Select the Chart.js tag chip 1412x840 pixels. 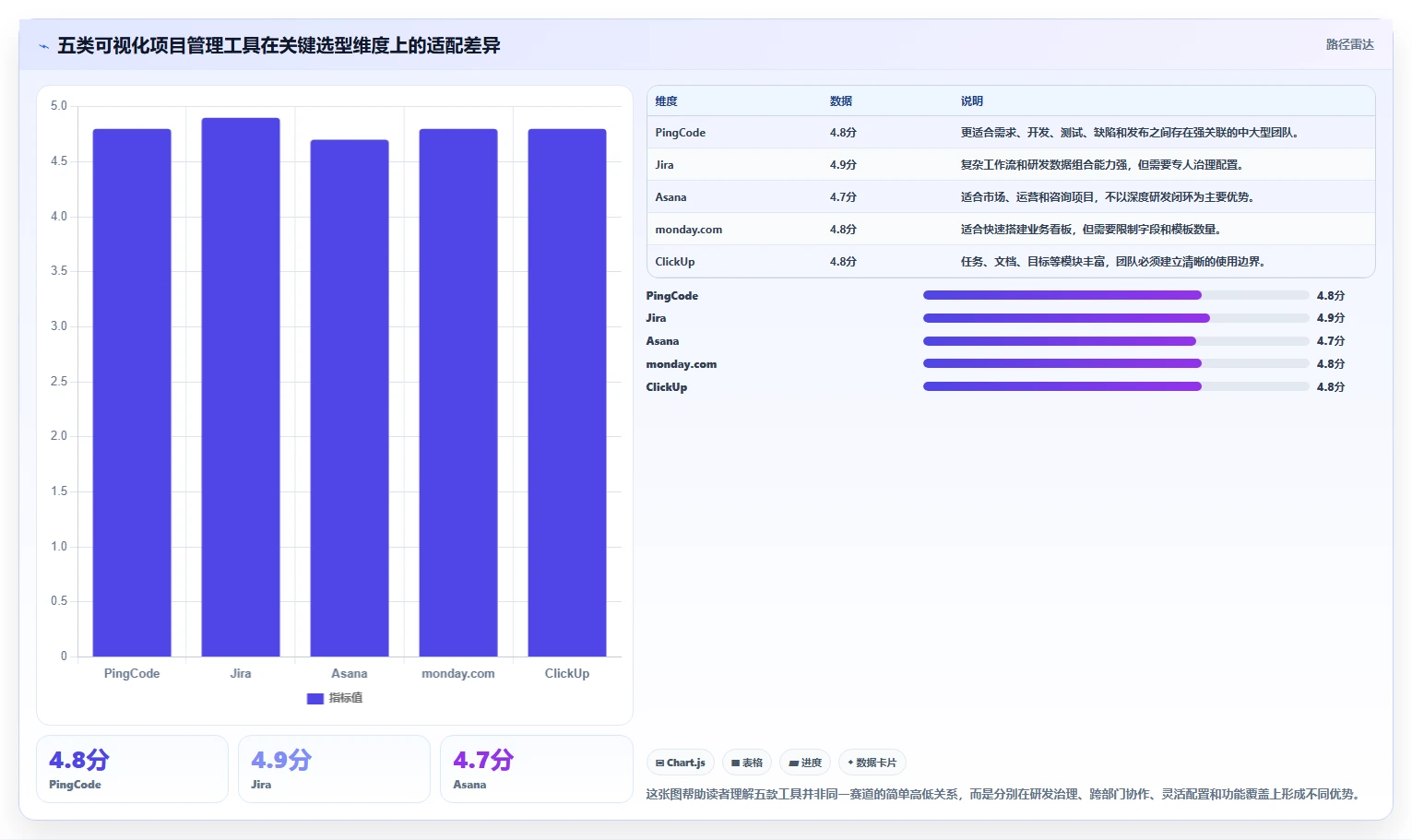[681, 763]
